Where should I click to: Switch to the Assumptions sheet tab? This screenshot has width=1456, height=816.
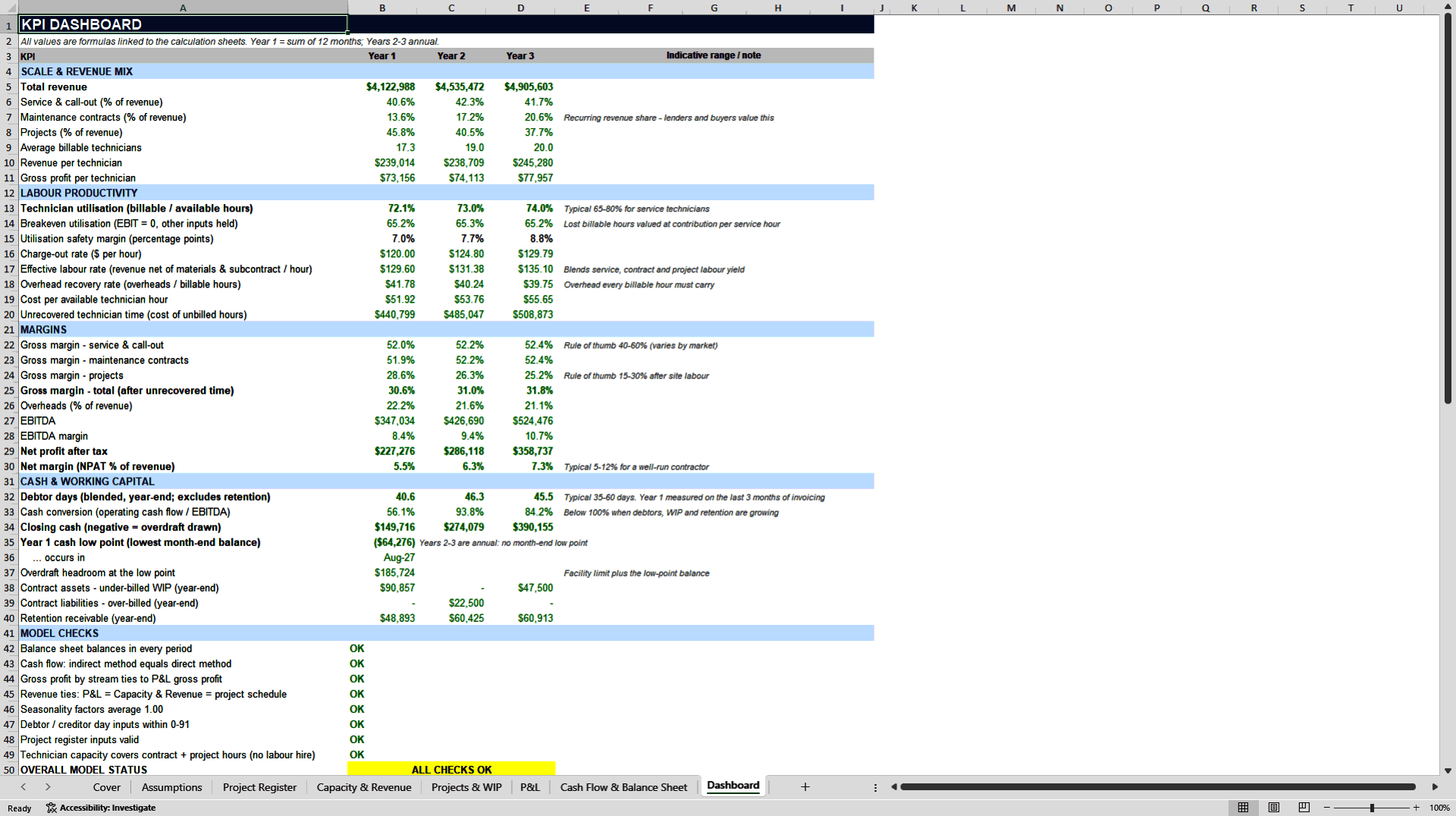tap(172, 787)
